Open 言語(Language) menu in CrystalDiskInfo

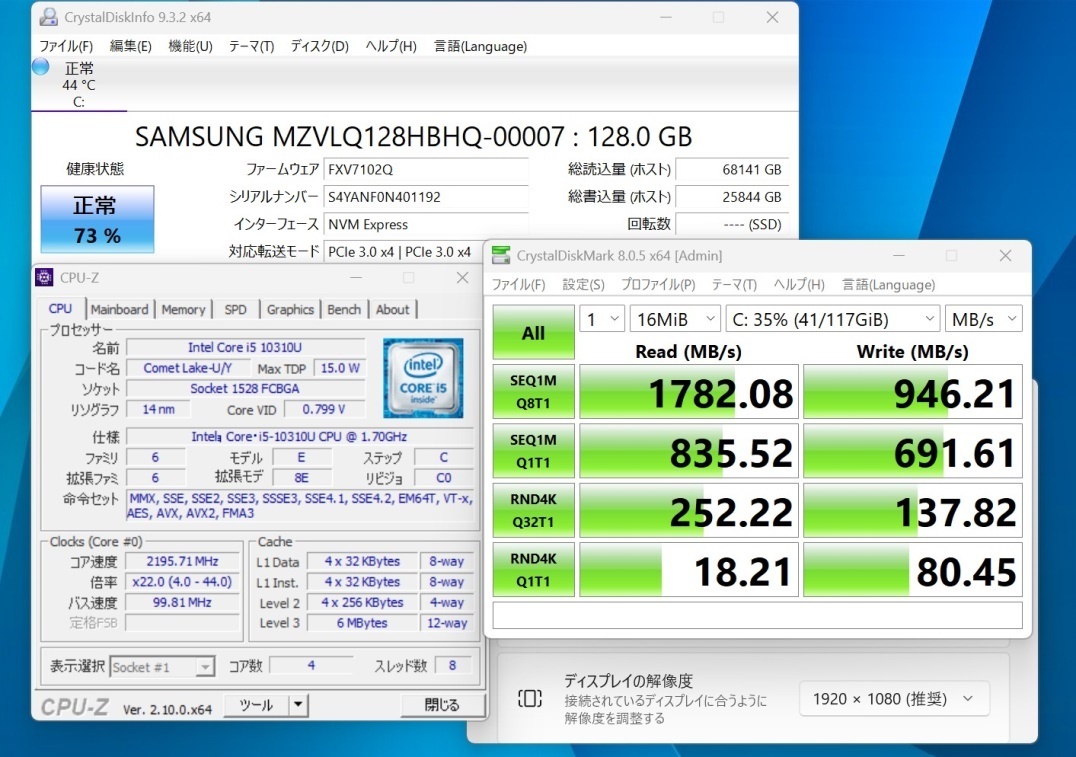pos(480,46)
